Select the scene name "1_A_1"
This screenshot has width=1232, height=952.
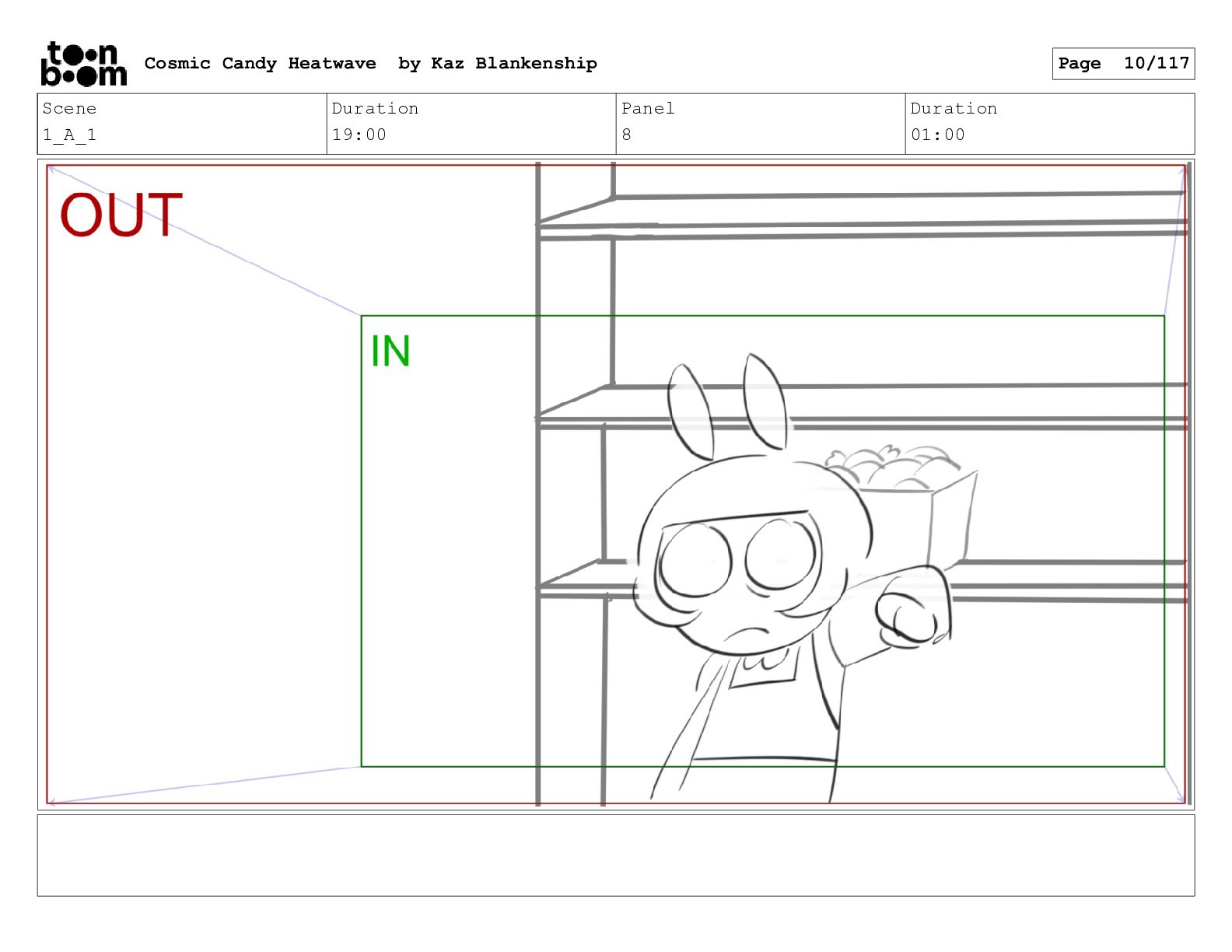[x=69, y=135]
